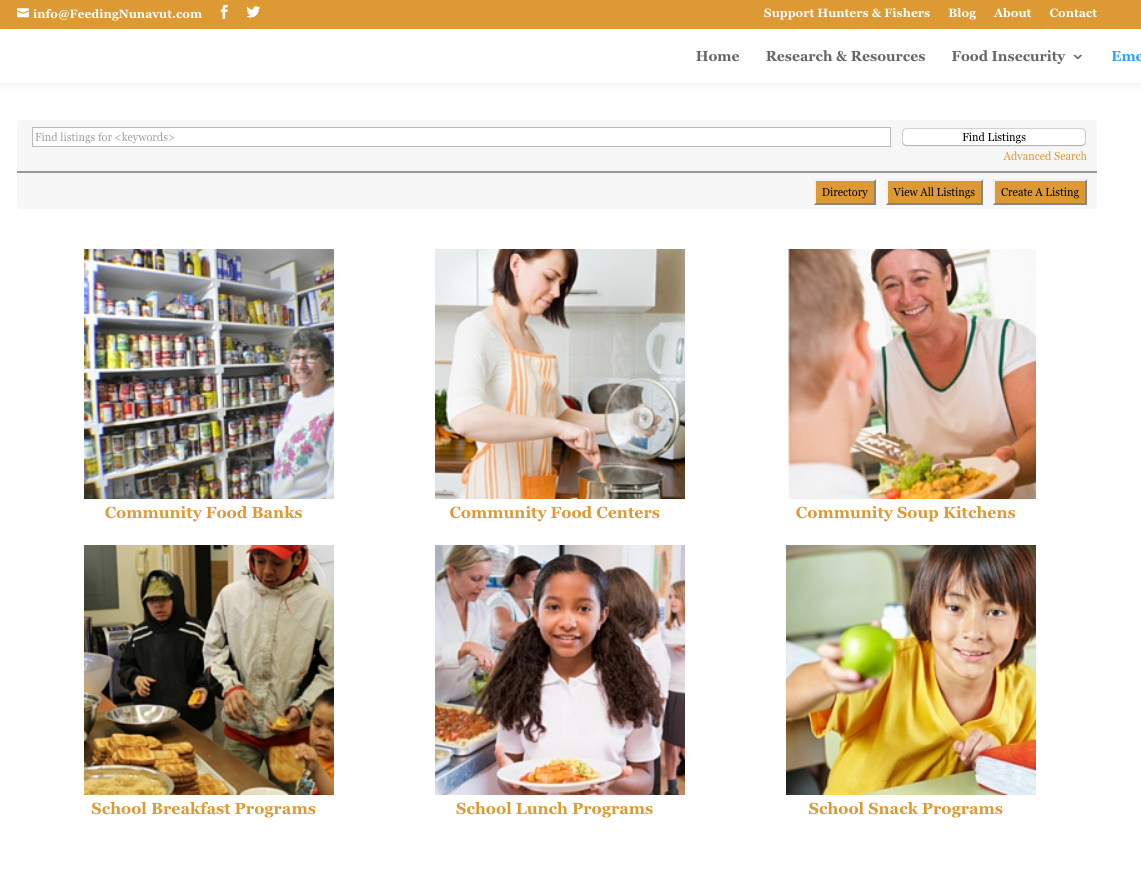
Task: Email info@FeedingNunavut.com link
Action: (117, 14)
